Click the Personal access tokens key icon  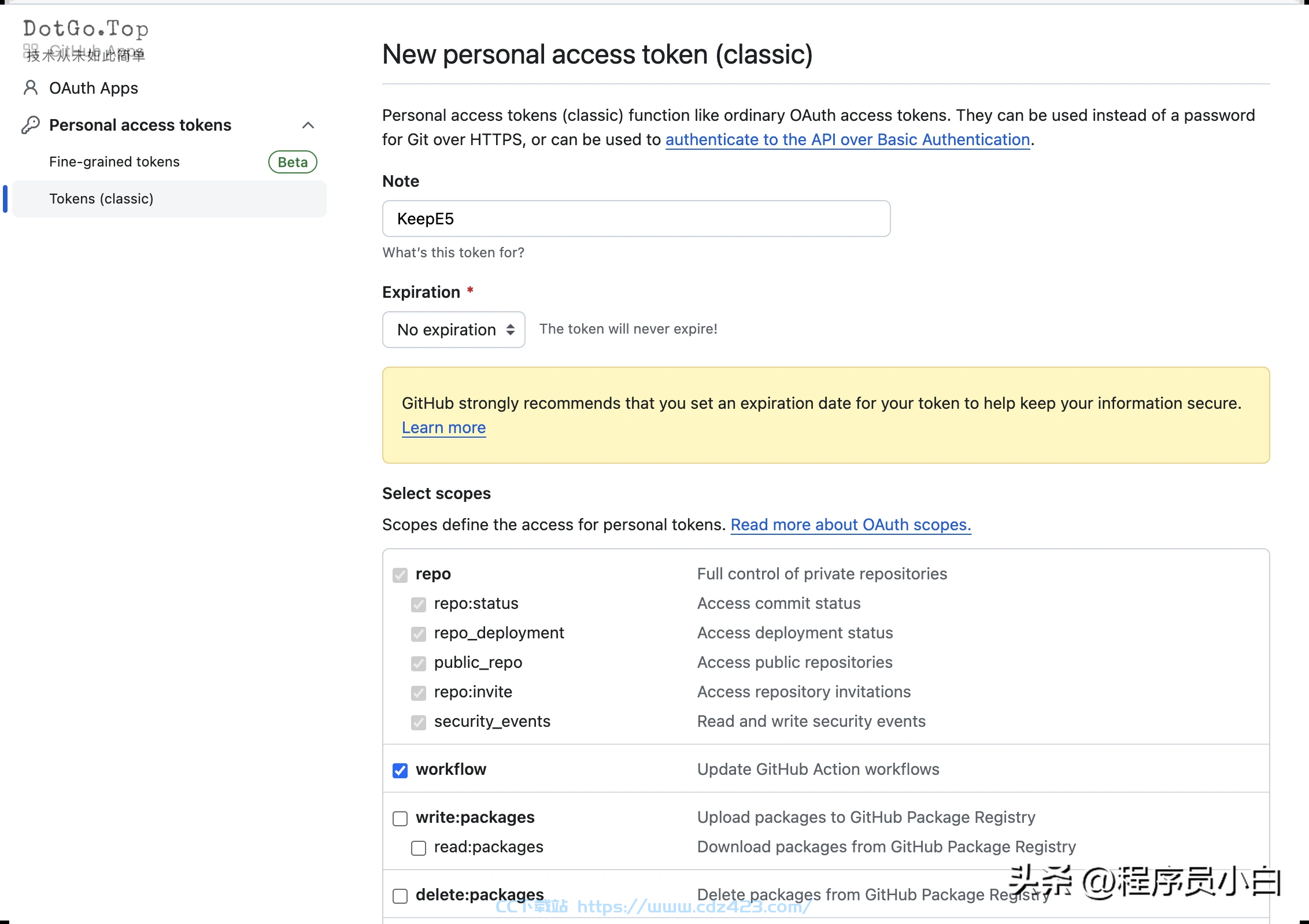(x=31, y=125)
